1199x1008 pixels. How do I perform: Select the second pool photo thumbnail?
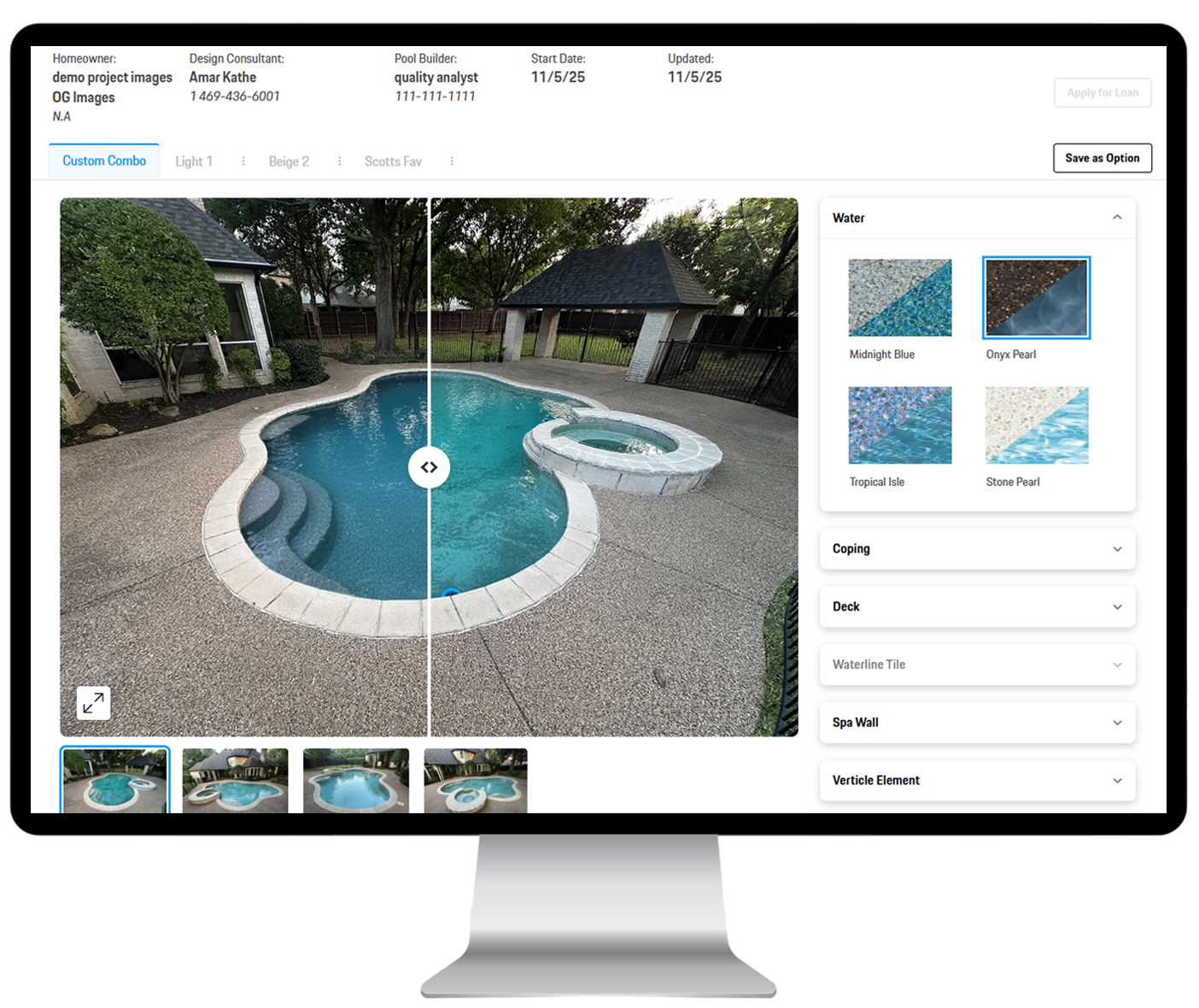coord(235,780)
